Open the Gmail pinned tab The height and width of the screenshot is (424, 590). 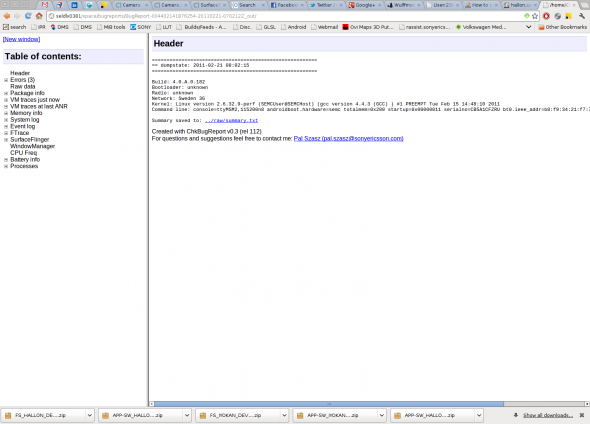[x=45, y=5]
